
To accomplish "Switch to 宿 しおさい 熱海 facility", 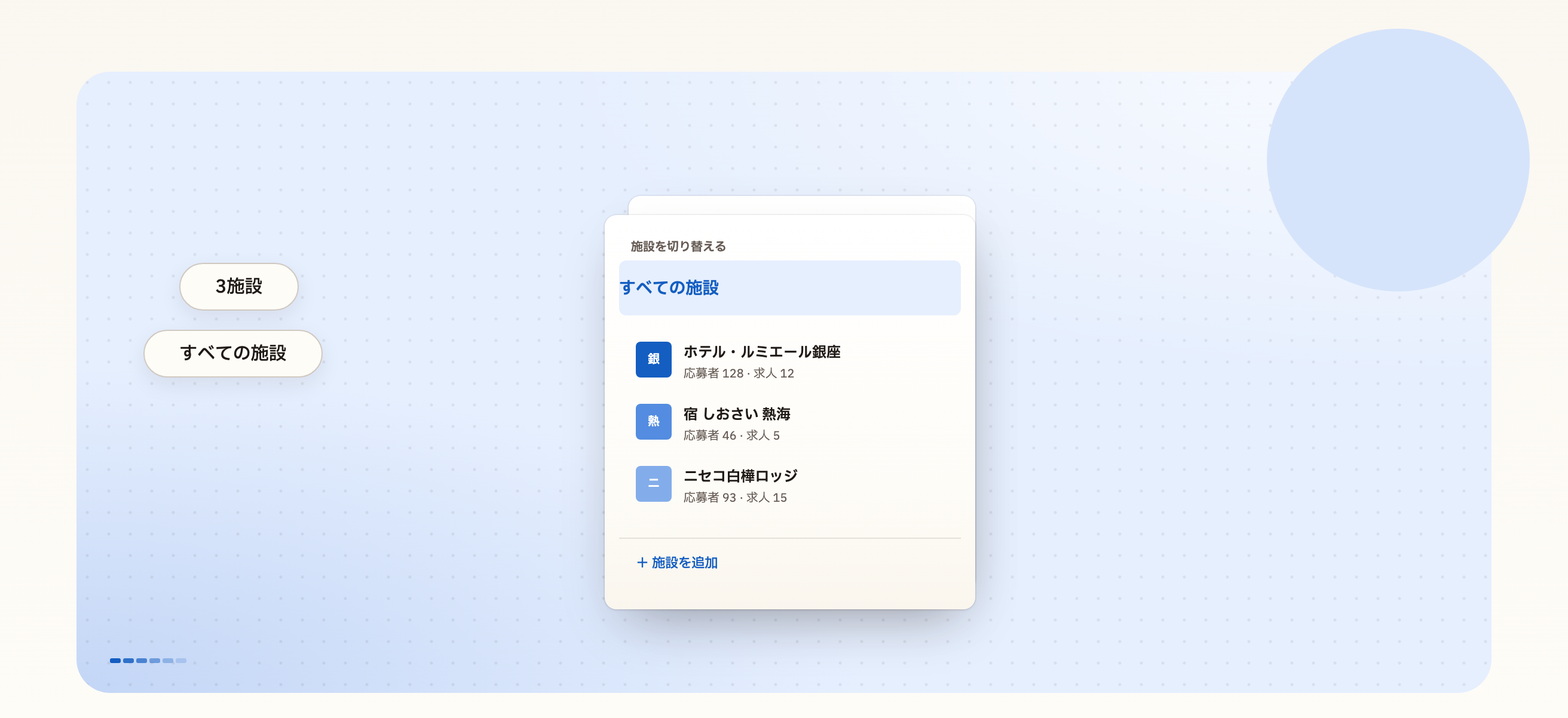I will point(789,422).
